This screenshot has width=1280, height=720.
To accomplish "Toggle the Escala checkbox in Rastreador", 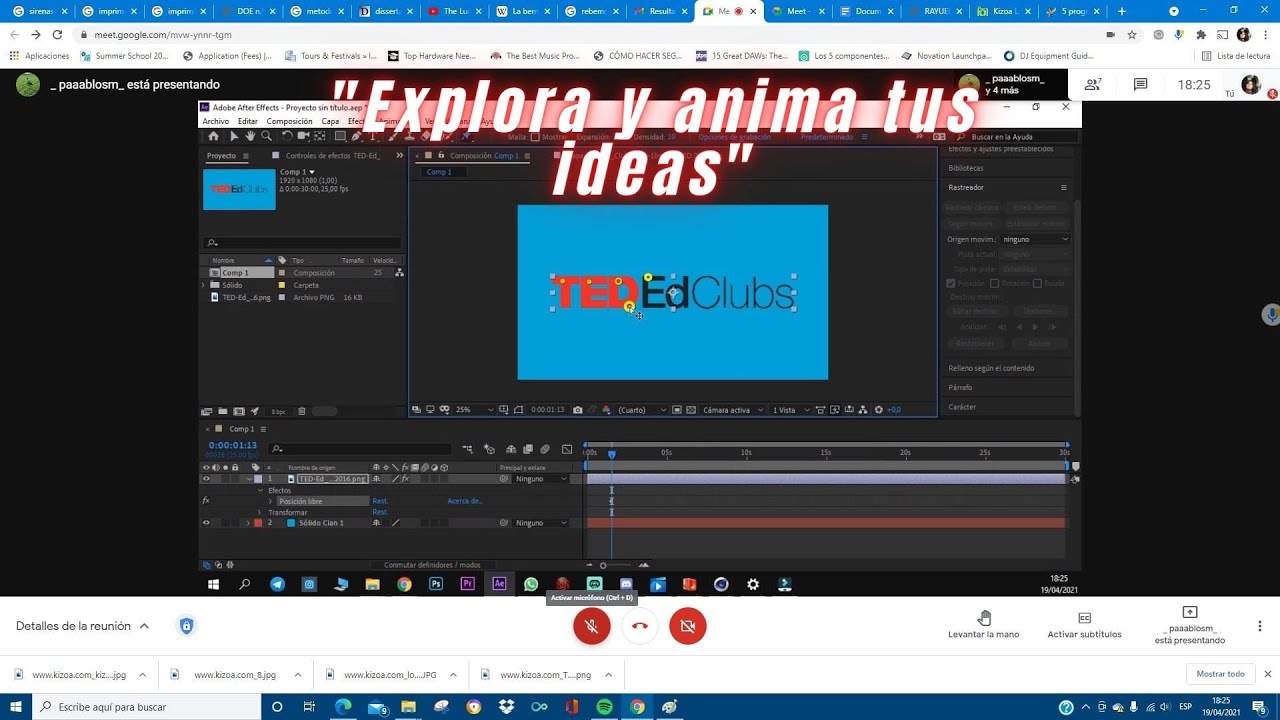I will pyautogui.click(x=1037, y=283).
